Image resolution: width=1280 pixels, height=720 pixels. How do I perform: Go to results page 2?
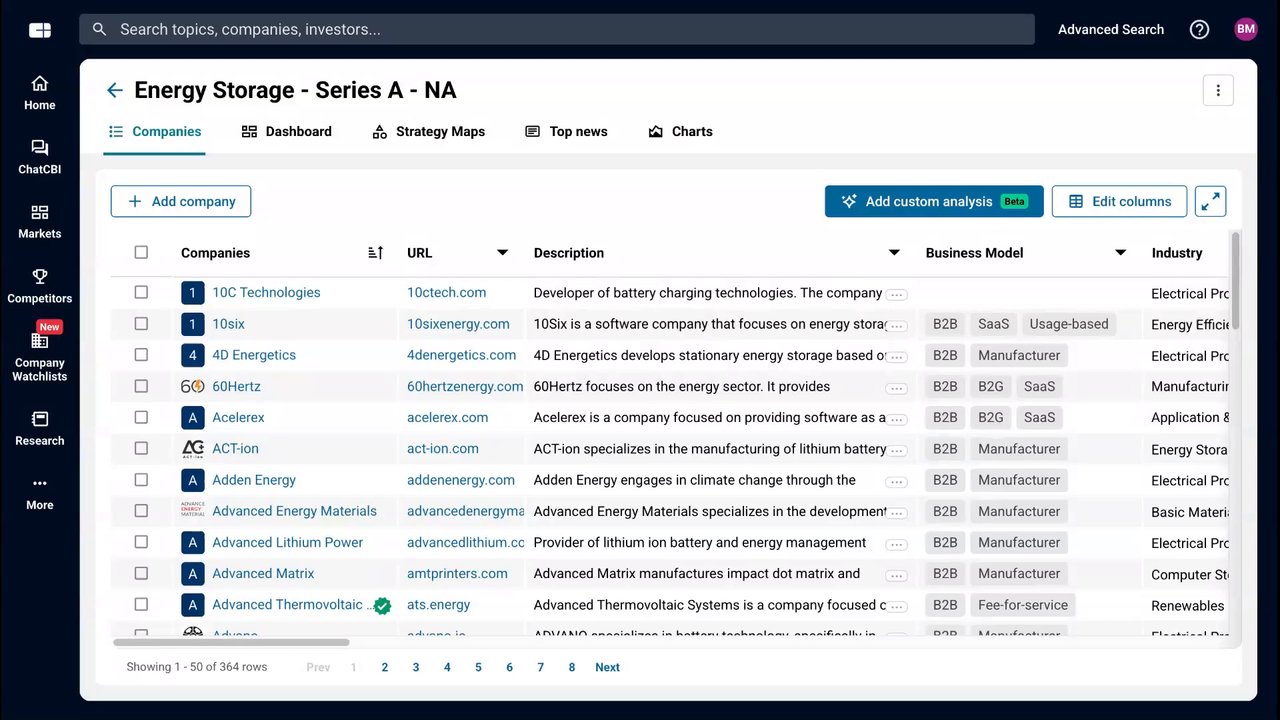(x=384, y=667)
